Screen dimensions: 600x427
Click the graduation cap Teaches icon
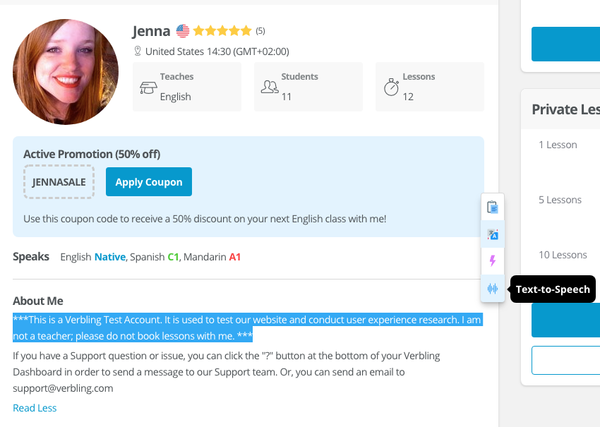tap(148, 88)
